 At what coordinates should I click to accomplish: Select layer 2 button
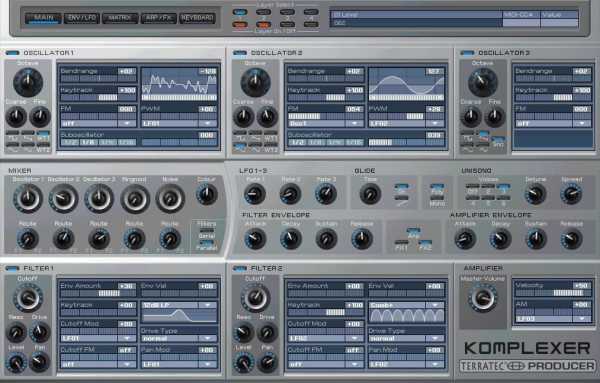pyautogui.click(x=263, y=13)
